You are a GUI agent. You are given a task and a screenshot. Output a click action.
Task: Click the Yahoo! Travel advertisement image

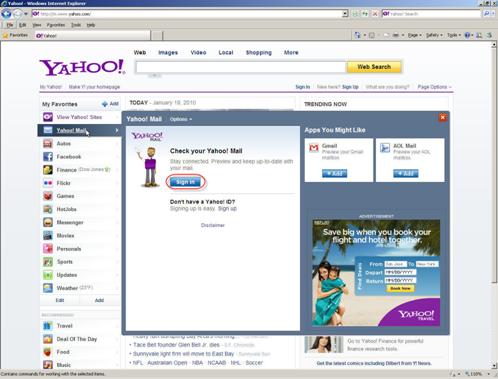pos(376,273)
